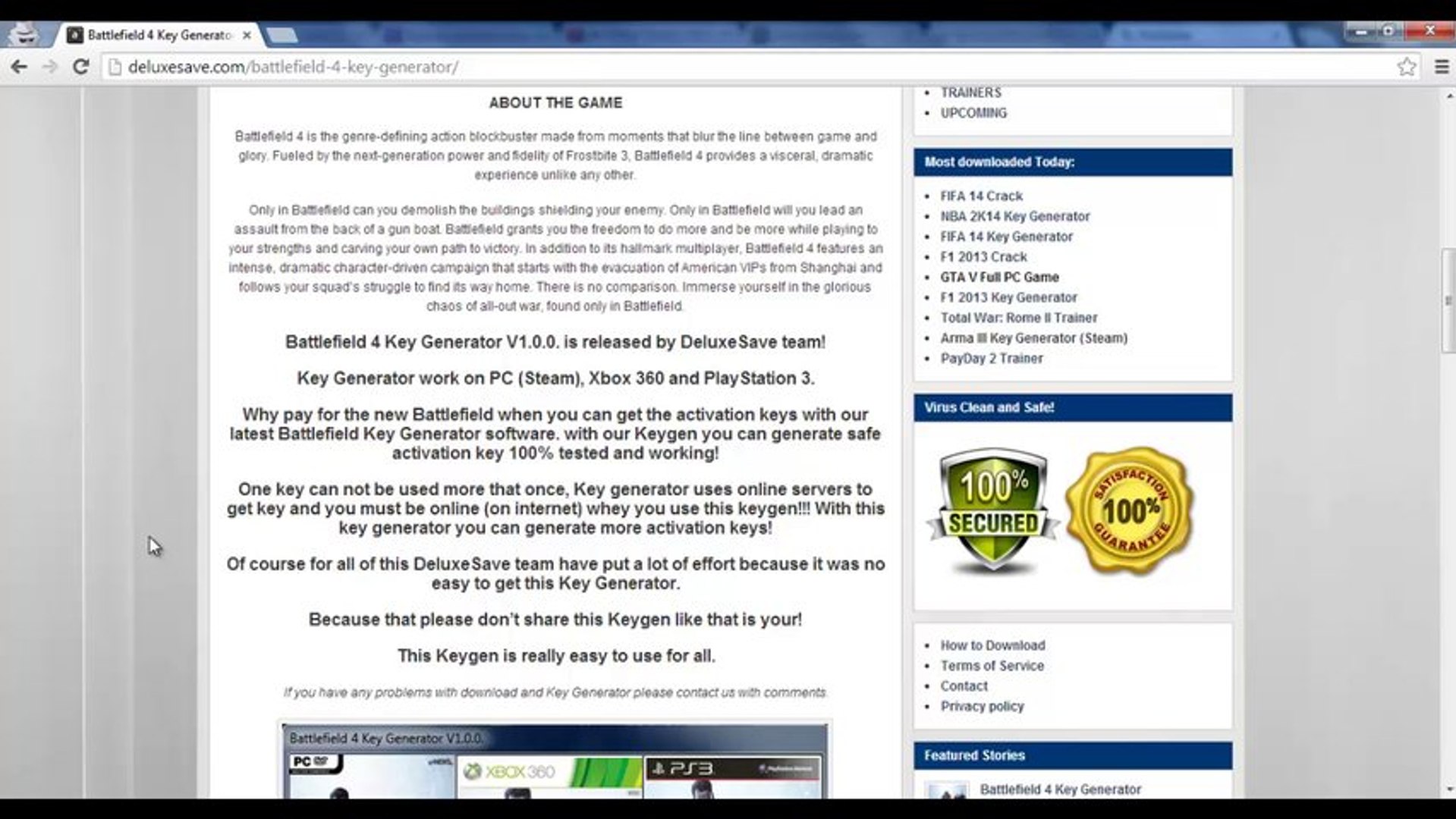Open the Privacy policy link
This screenshot has height=819, width=1456.
coord(982,707)
